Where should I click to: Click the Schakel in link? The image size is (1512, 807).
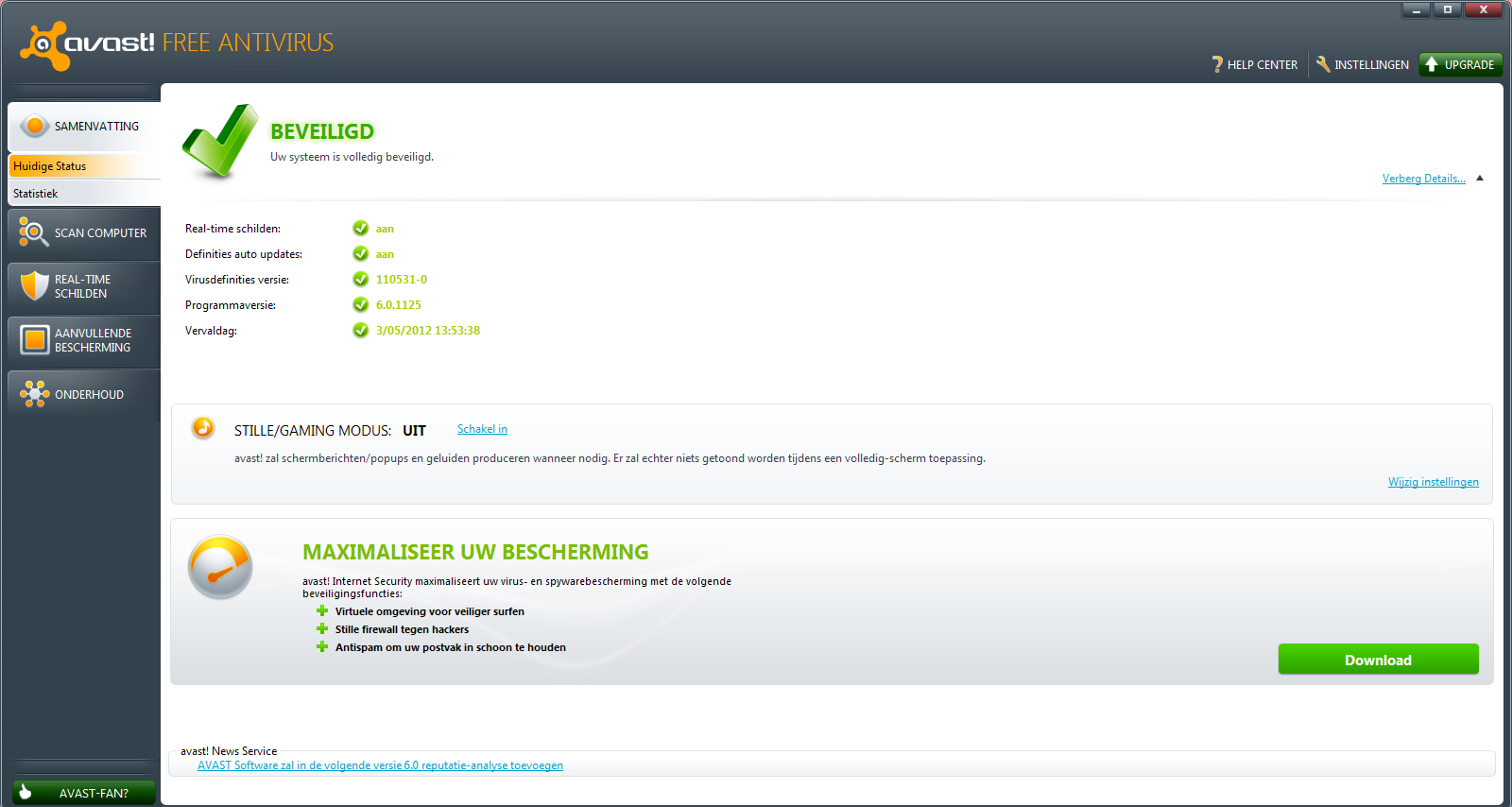[x=482, y=429]
